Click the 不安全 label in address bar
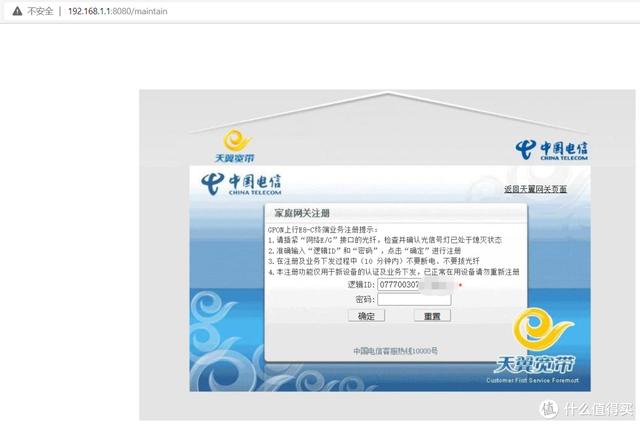The image size is (640, 425). click(40, 11)
